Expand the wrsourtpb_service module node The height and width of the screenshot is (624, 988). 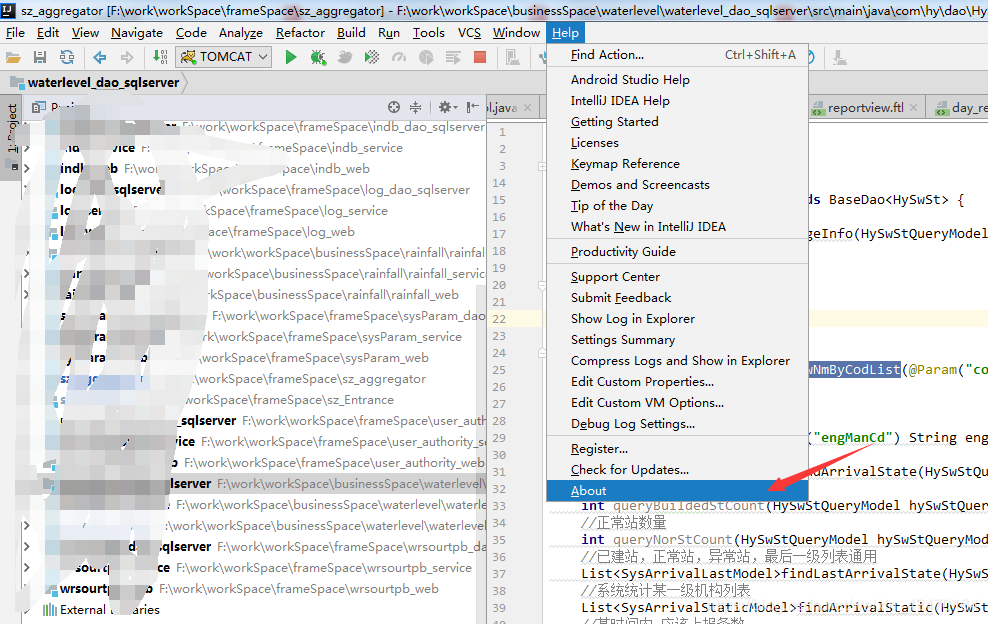click(26, 567)
